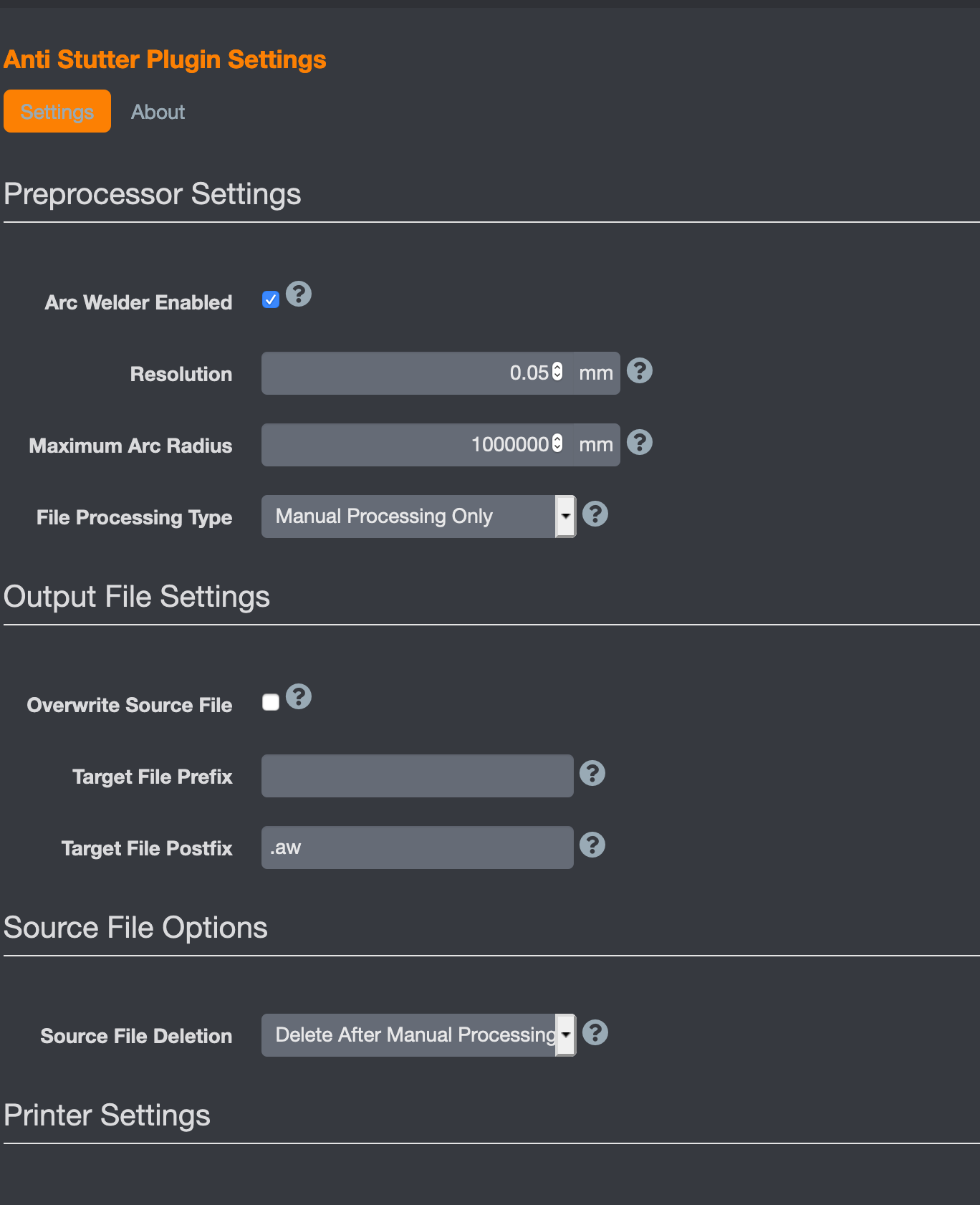Expand the Source File Deletion dropdown

pos(418,1035)
